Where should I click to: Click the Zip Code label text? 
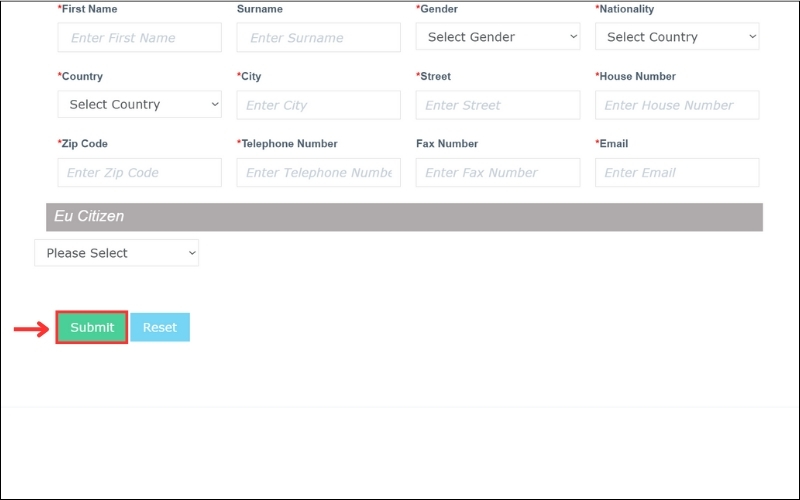click(x=84, y=144)
